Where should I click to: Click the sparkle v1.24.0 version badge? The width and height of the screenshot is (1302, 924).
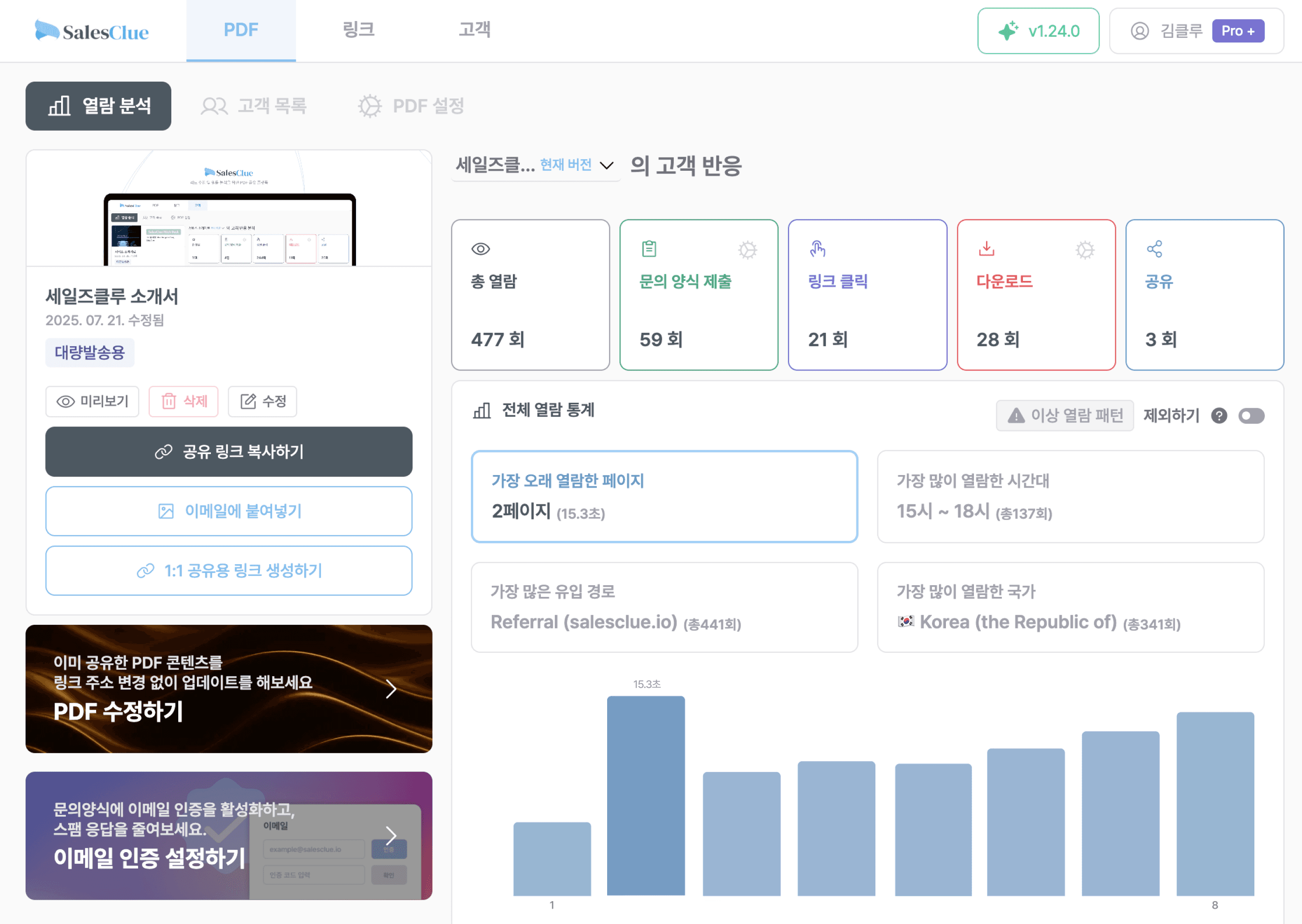pos(1038,31)
